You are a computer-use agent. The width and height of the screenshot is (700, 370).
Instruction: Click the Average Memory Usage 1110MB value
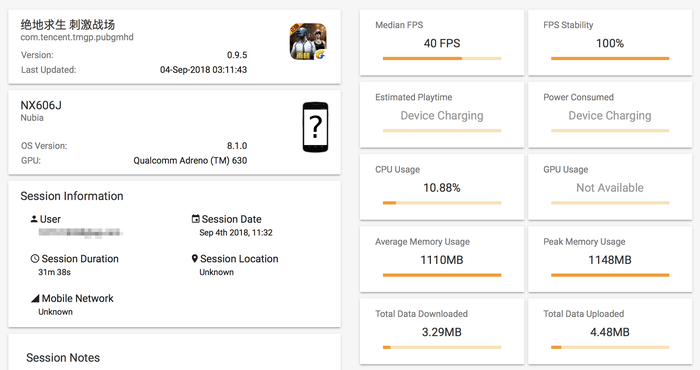(442, 260)
